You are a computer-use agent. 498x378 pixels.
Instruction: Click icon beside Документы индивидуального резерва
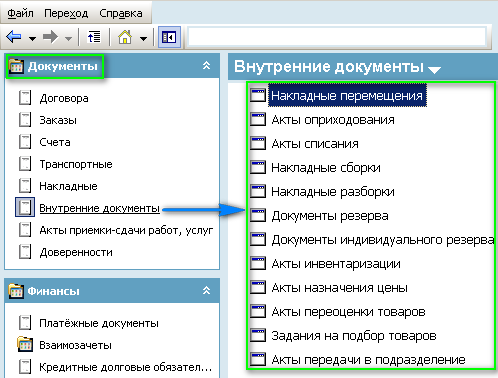tap(258, 239)
